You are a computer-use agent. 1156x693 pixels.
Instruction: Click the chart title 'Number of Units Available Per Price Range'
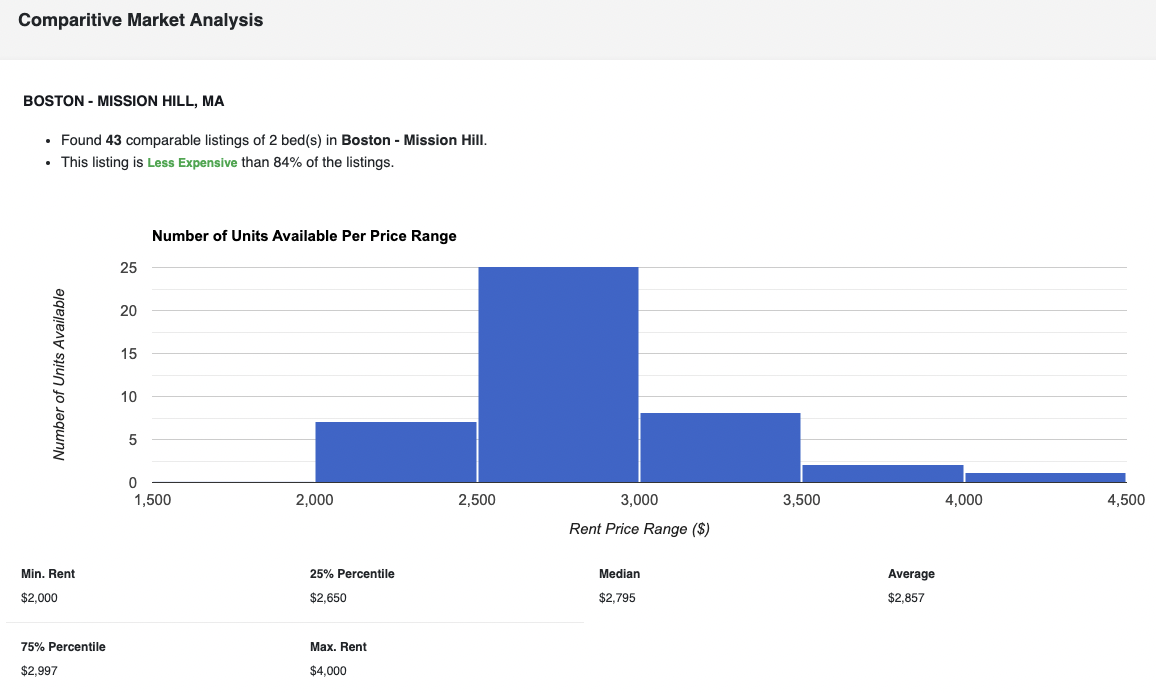(304, 236)
